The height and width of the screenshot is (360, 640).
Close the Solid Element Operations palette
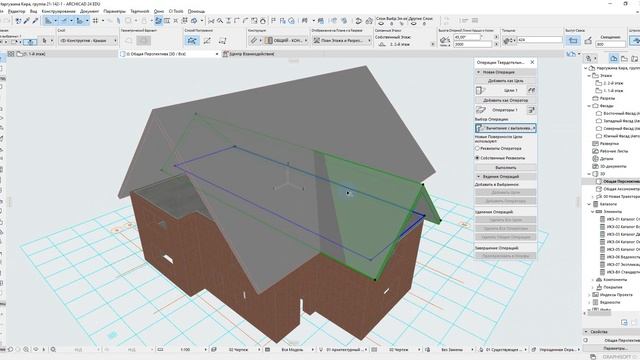click(532, 62)
